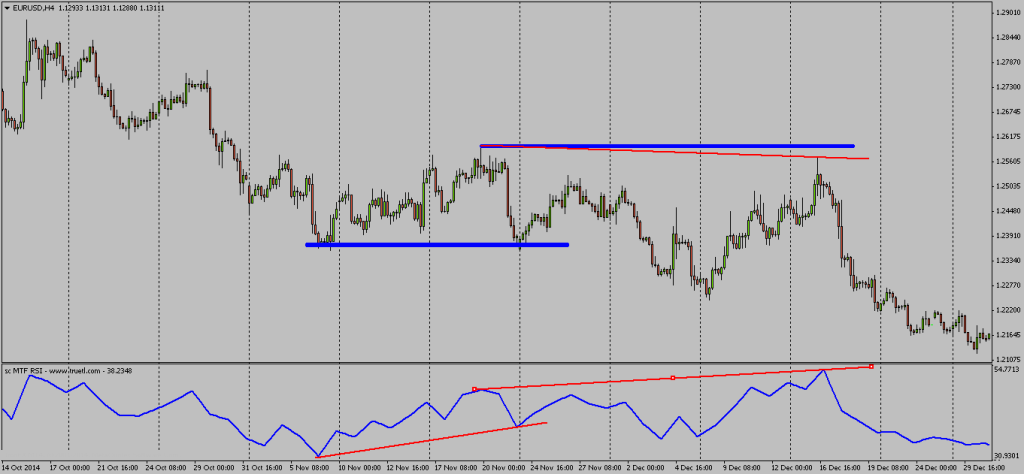Click price level 1.23340 on the scale
The image size is (1024, 474).
pyautogui.click(x=1006, y=261)
